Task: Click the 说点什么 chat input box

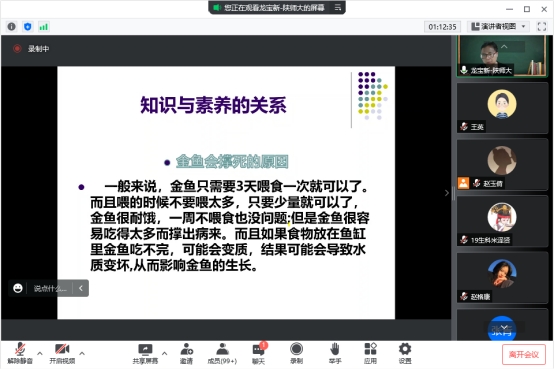Action: [x=50, y=288]
